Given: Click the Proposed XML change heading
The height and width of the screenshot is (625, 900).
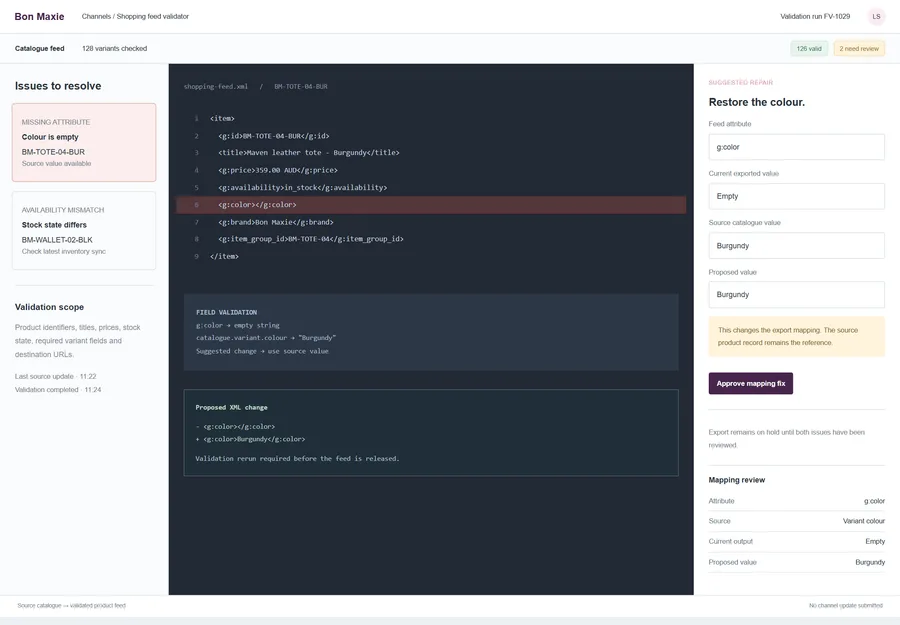Looking at the screenshot, I should coord(231,407).
